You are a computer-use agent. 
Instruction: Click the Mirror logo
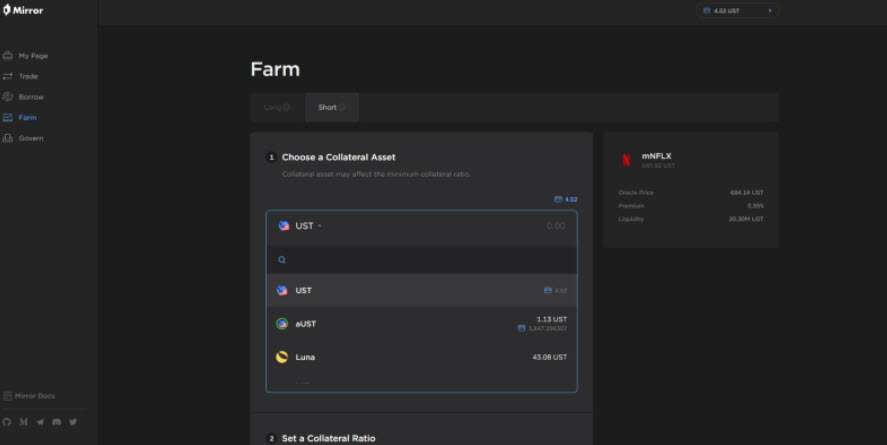click(x=23, y=10)
